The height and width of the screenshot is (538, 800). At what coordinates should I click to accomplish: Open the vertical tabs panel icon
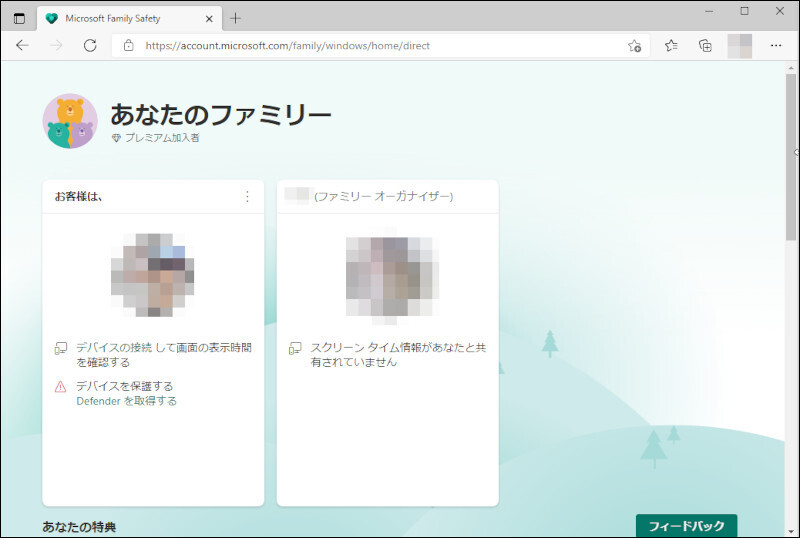(19, 19)
